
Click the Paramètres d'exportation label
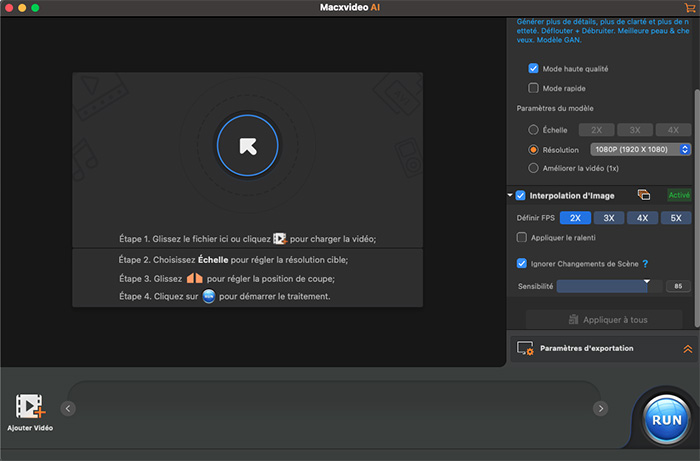tap(587, 348)
